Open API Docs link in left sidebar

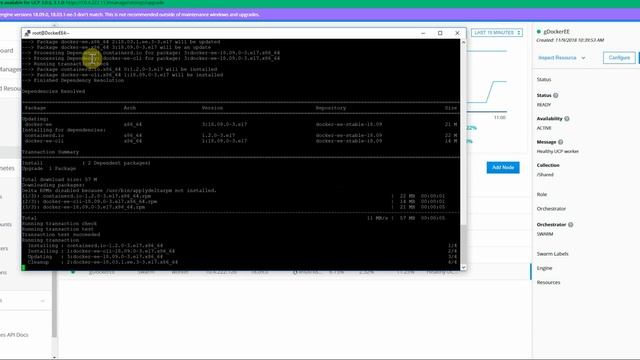tap(14, 335)
